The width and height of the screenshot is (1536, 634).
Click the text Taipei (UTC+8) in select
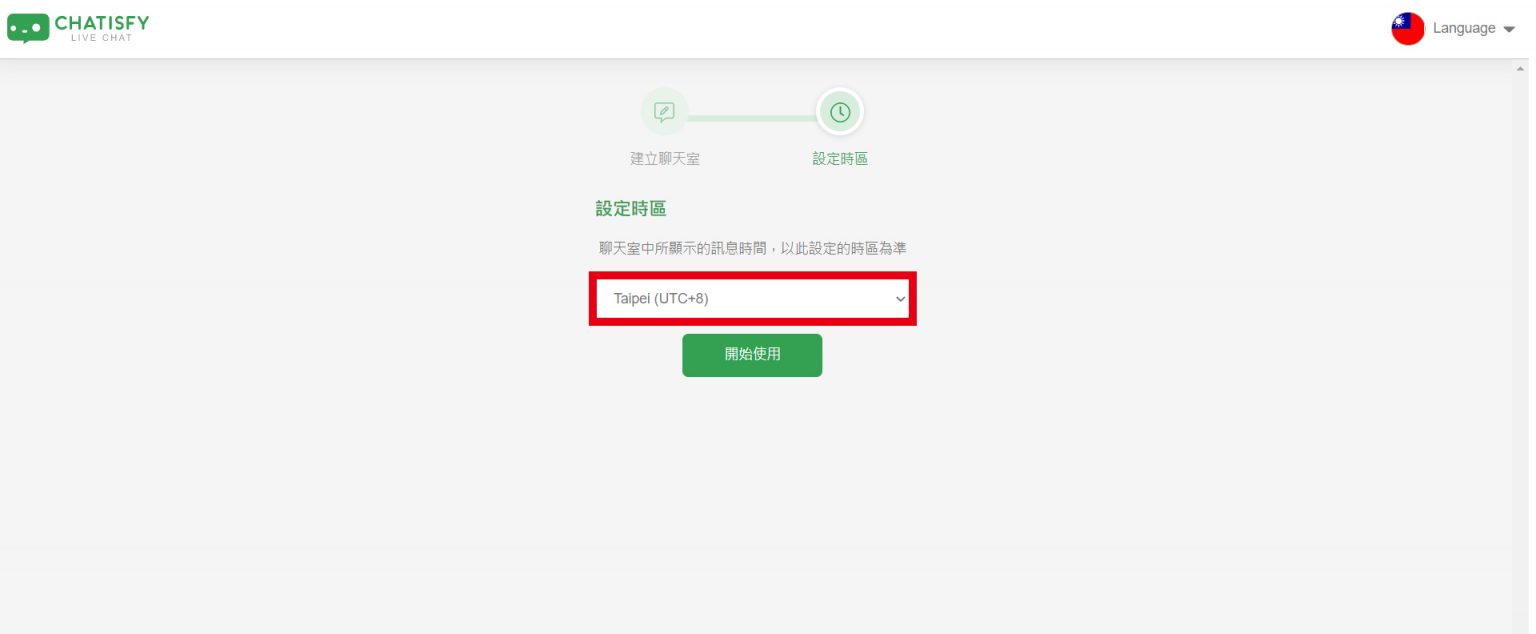tap(661, 298)
